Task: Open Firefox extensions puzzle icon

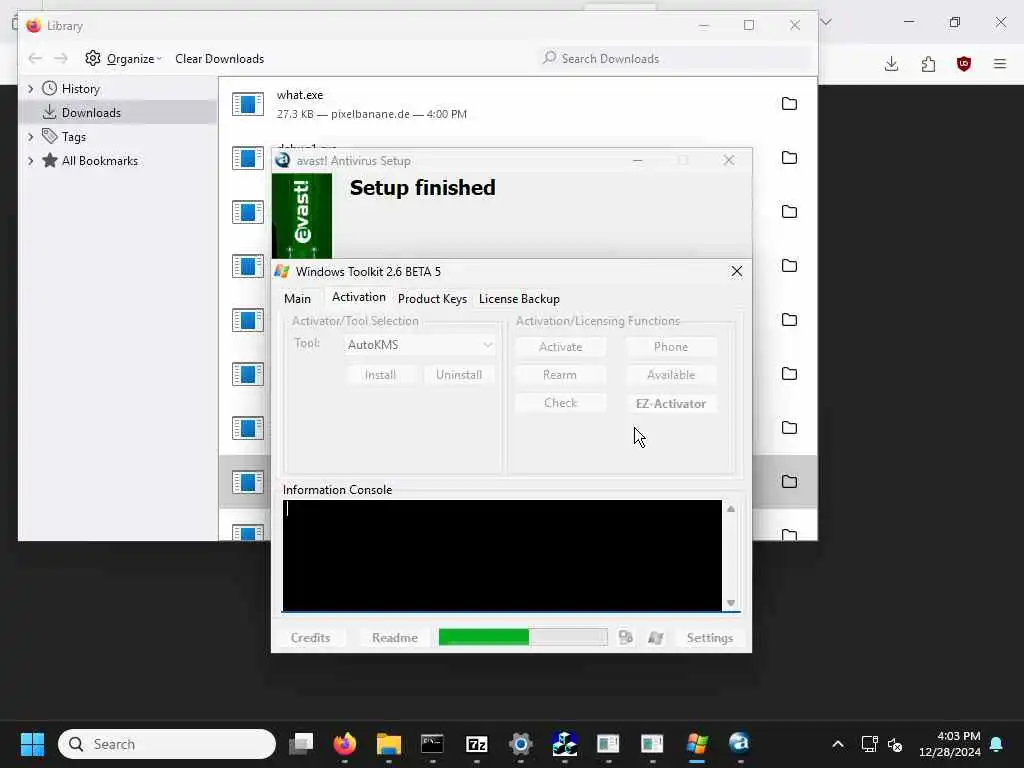Action: (928, 63)
